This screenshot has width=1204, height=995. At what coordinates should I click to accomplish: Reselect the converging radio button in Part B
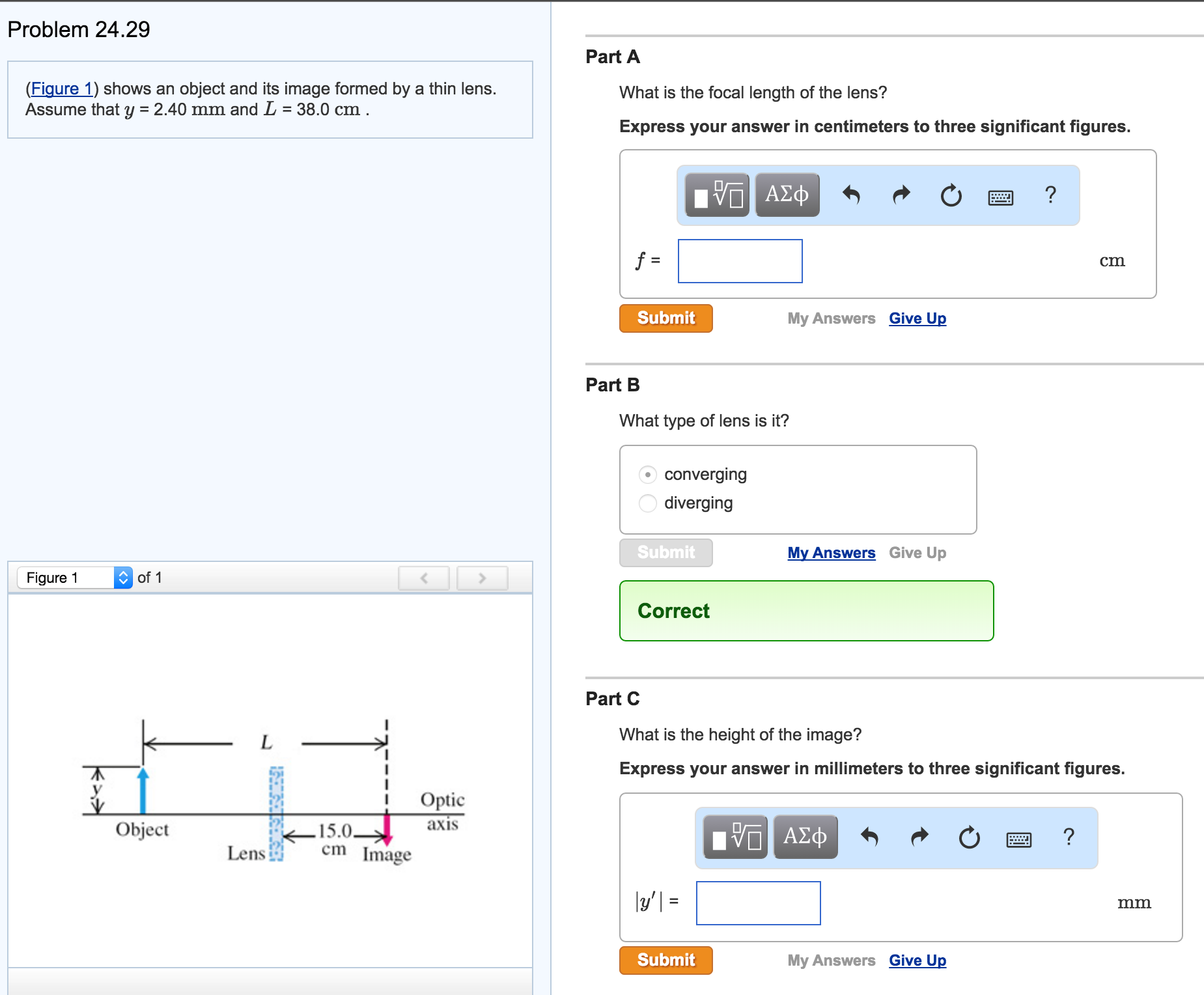(x=647, y=475)
